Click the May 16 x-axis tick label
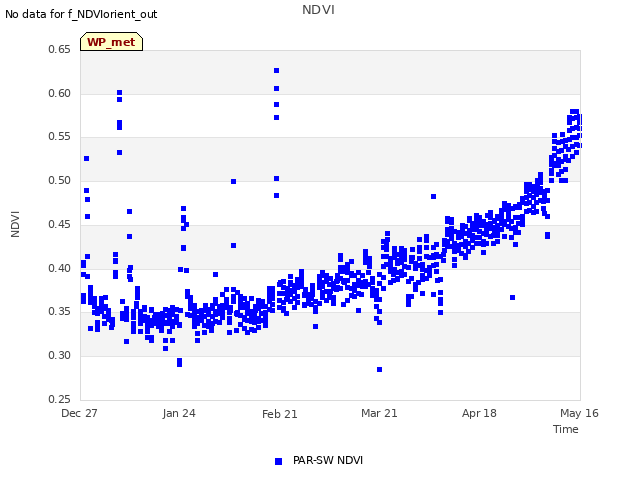This screenshot has height=480, width=640. (579, 413)
